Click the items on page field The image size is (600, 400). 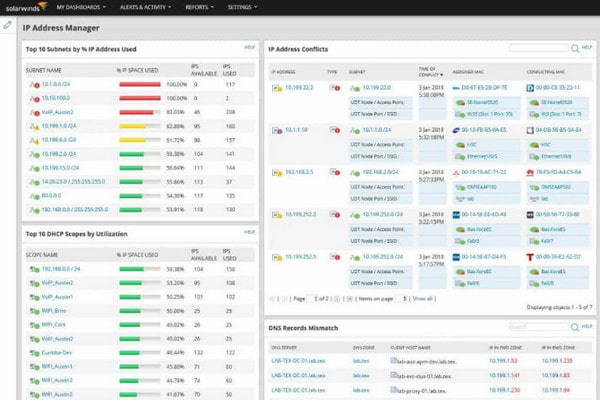point(401,299)
